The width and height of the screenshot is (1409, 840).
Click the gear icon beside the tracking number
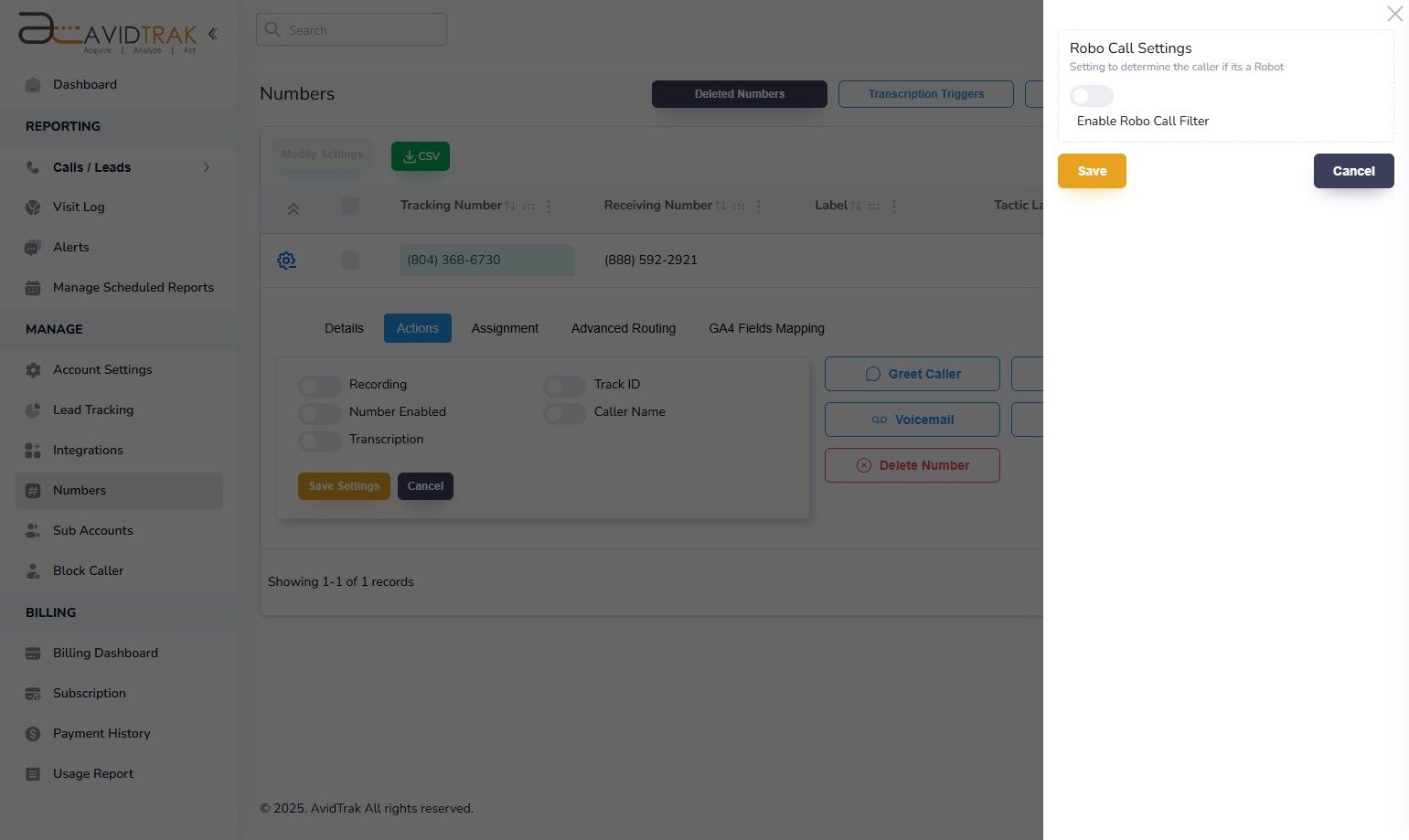(x=286, y=261)
